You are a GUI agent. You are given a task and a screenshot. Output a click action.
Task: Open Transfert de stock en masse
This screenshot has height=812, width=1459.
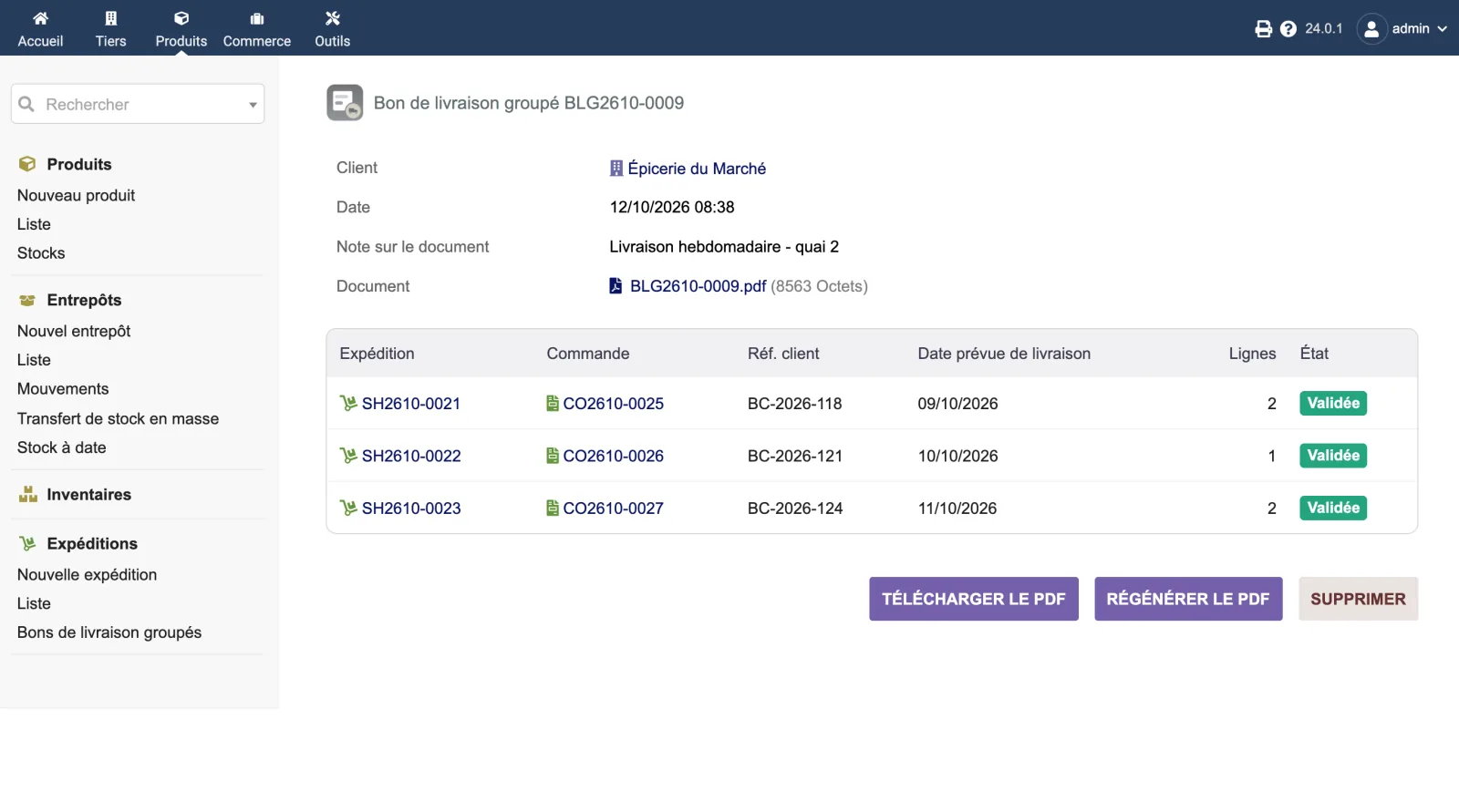click(119, 419)
